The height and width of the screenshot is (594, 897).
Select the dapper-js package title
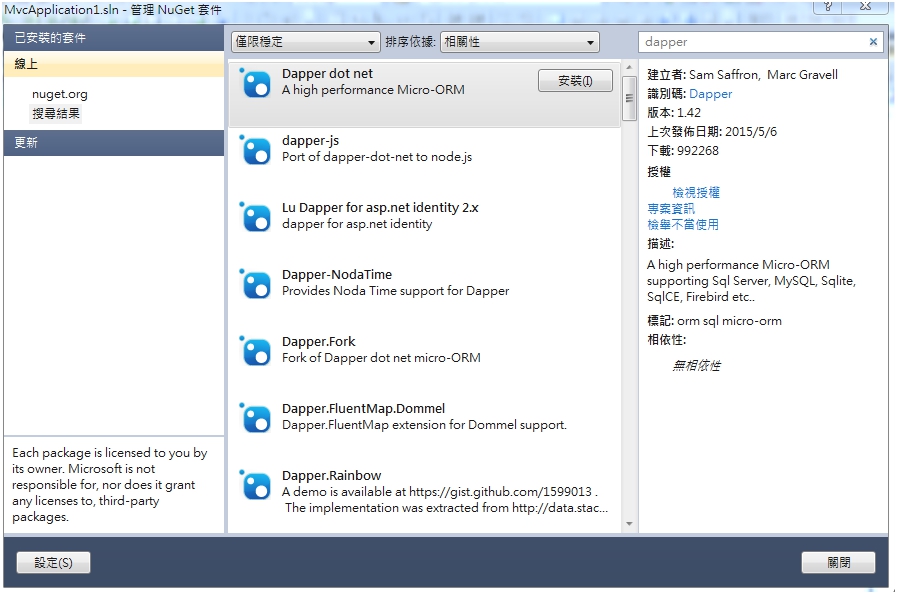[310, 140]
